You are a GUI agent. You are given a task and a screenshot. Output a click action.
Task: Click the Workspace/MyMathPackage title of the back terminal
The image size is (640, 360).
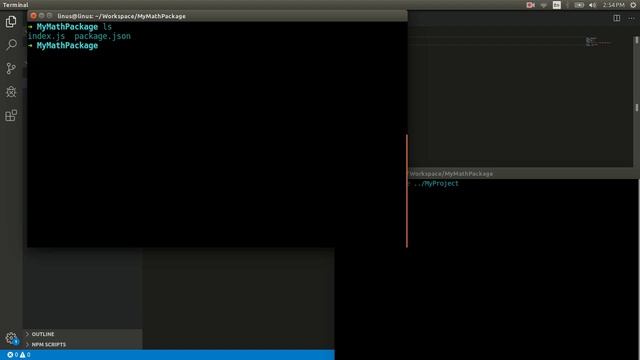451,173
